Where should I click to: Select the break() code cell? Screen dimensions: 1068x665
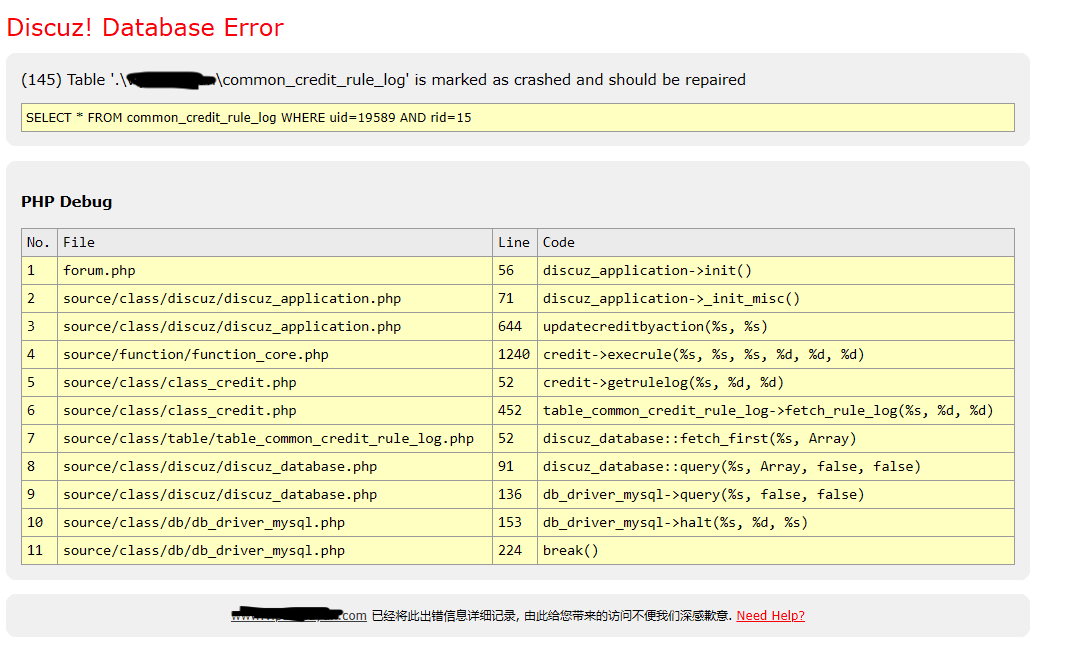click(776, 550)
